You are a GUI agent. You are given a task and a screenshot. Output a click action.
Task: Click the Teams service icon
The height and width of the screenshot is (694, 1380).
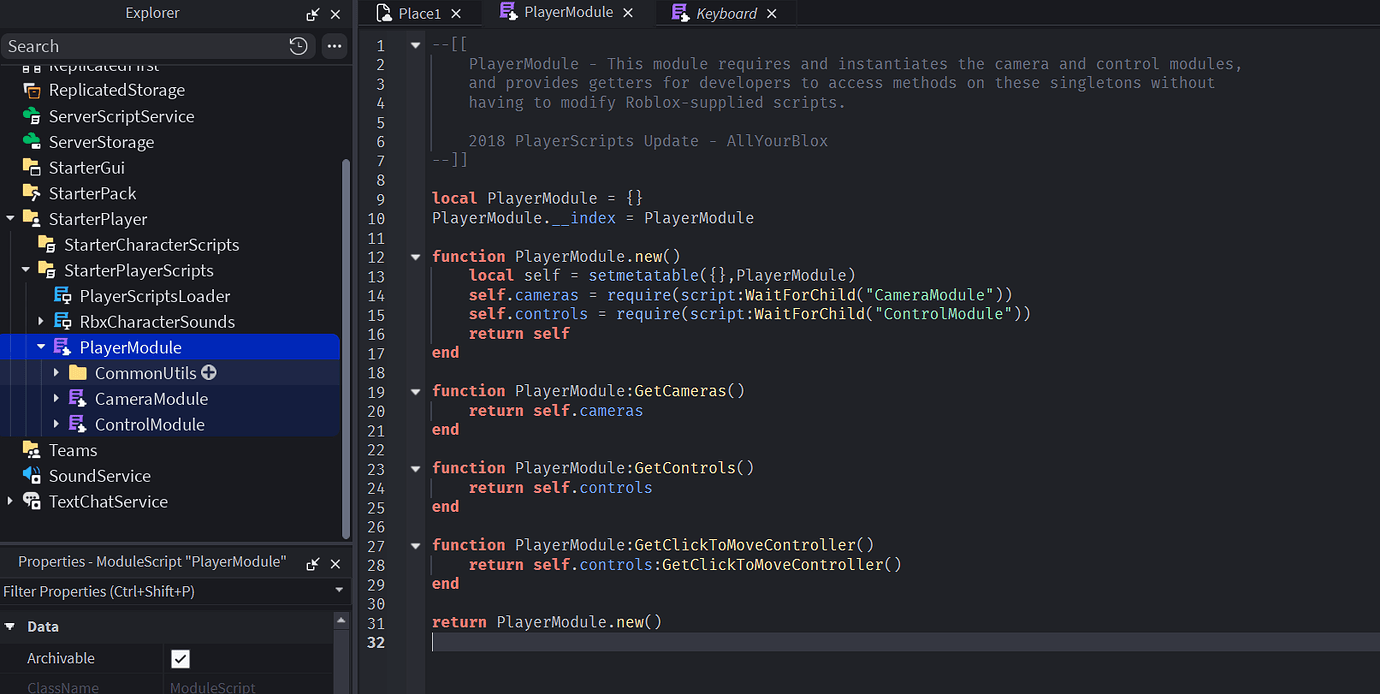(x=31, y=450)
